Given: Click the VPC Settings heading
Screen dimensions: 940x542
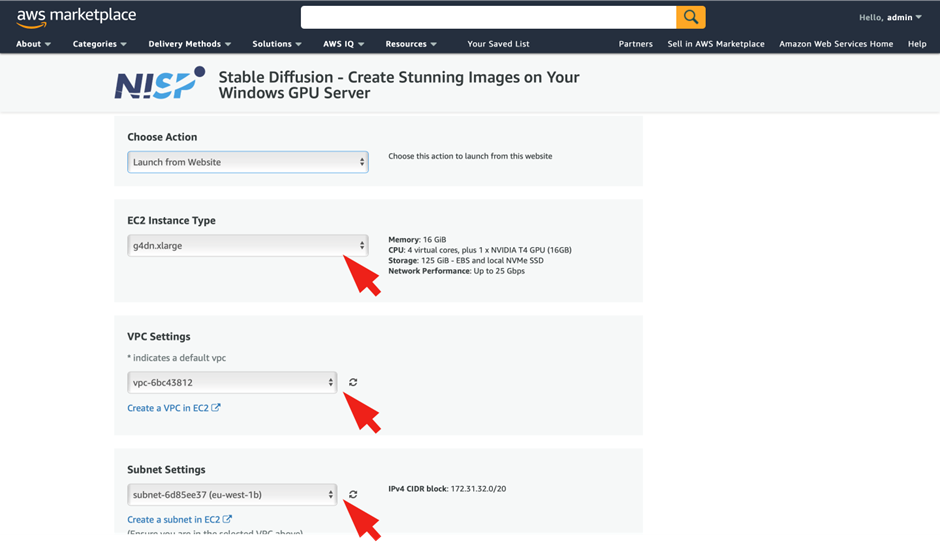Looking at the screenshot, I should 159,336.
